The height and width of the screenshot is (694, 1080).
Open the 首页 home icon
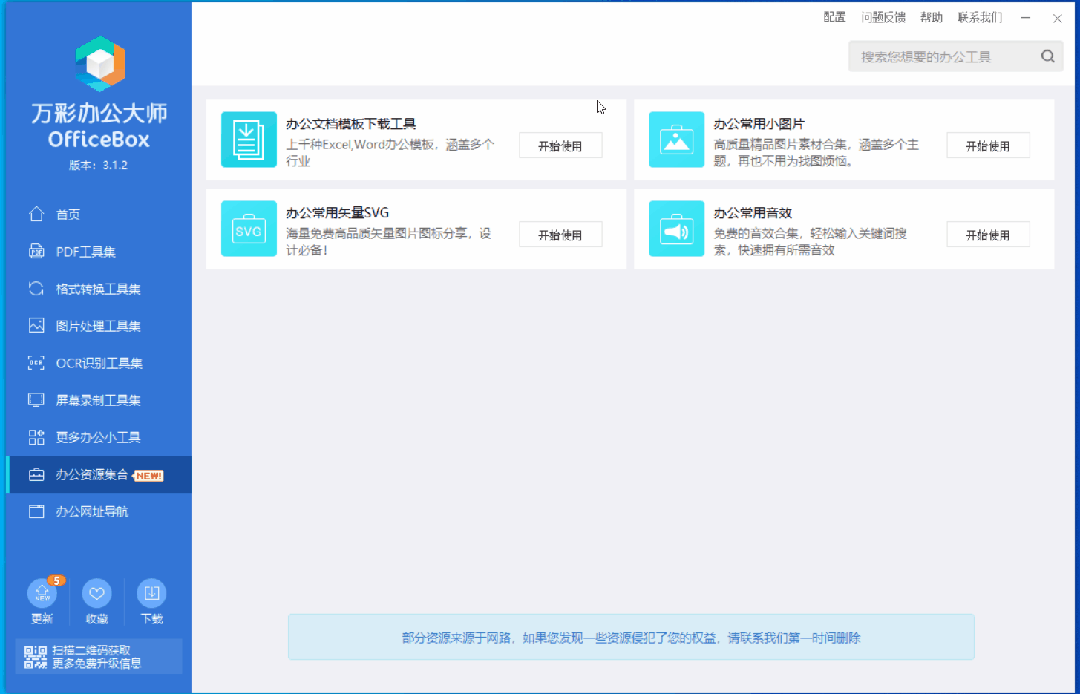37,214
